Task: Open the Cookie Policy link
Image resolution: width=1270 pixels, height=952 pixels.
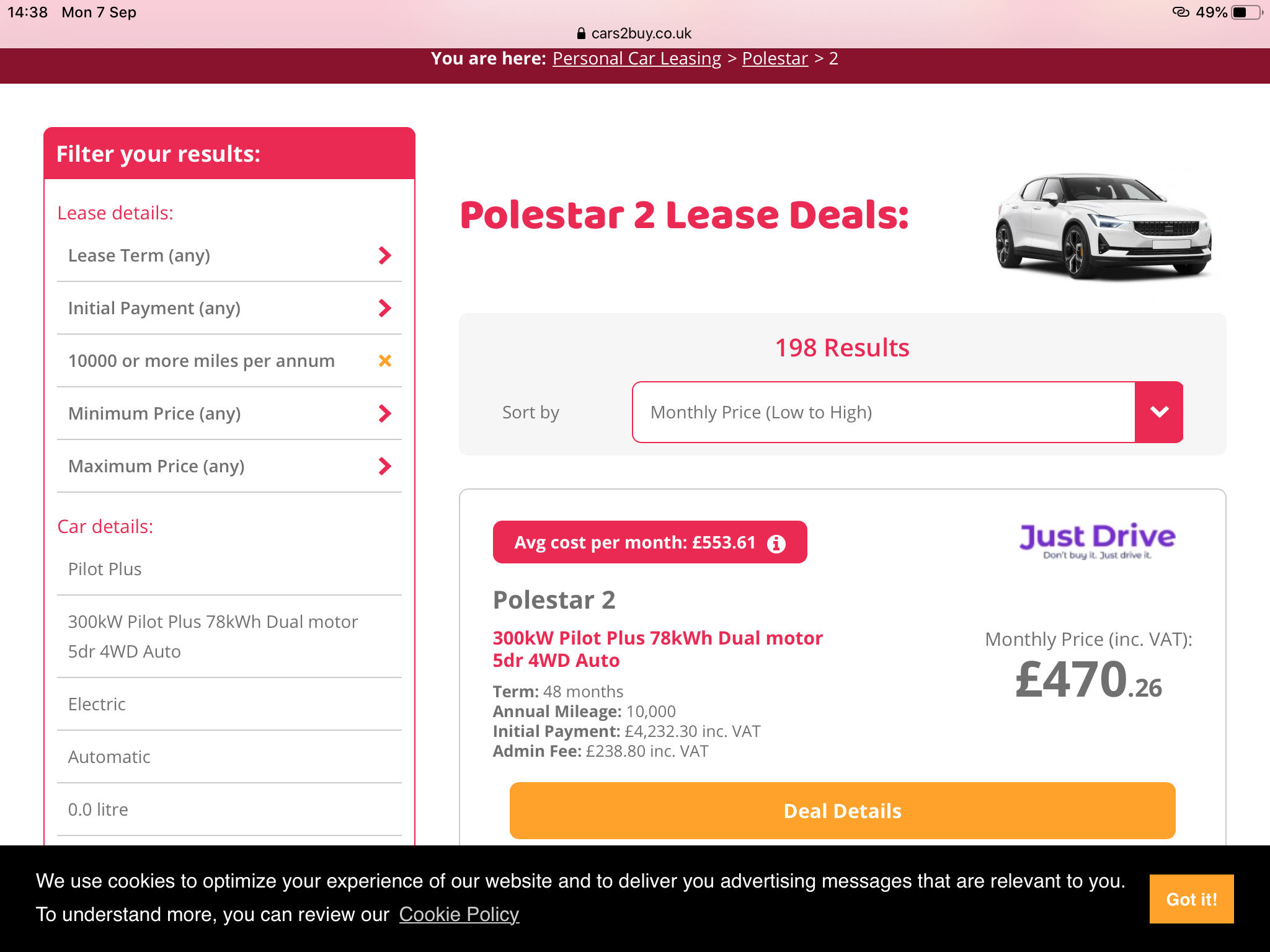Action: click(x=459, y=914)
